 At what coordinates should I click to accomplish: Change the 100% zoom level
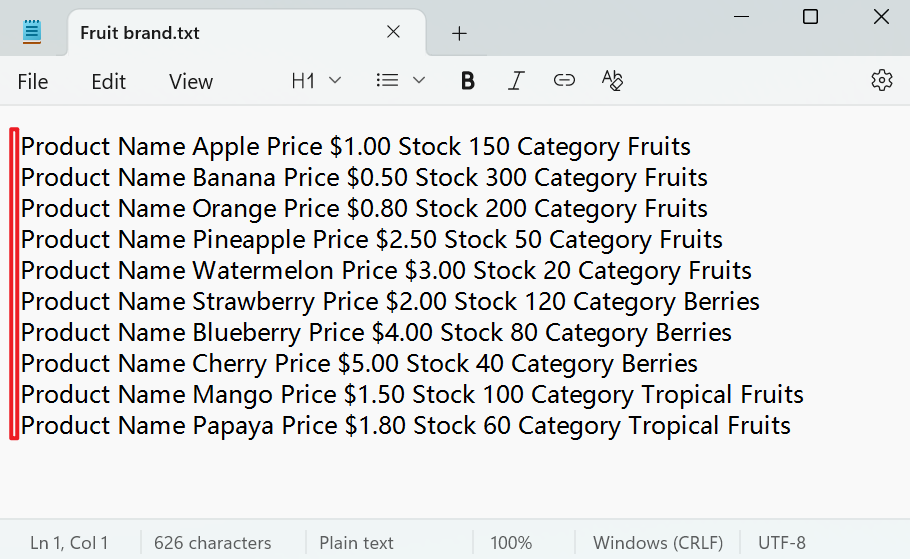pyautogui.click(x=511, y=543)
